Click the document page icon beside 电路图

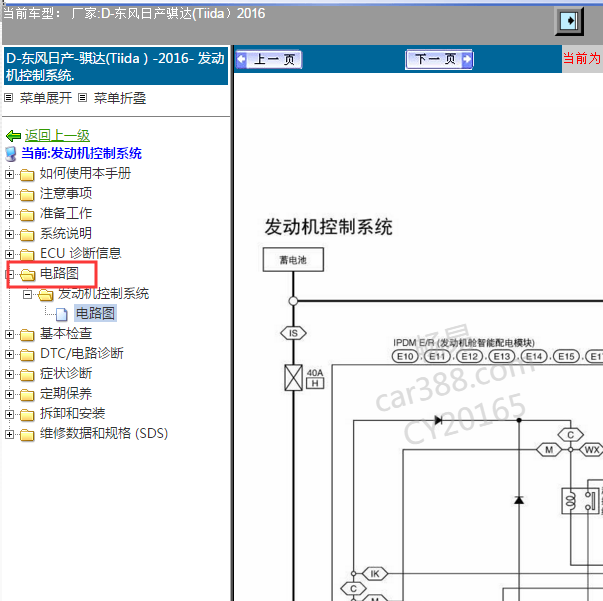click(x=62, y=314)
